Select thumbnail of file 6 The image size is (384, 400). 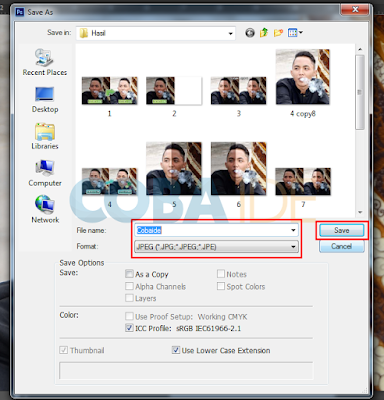tap(239, 169)
